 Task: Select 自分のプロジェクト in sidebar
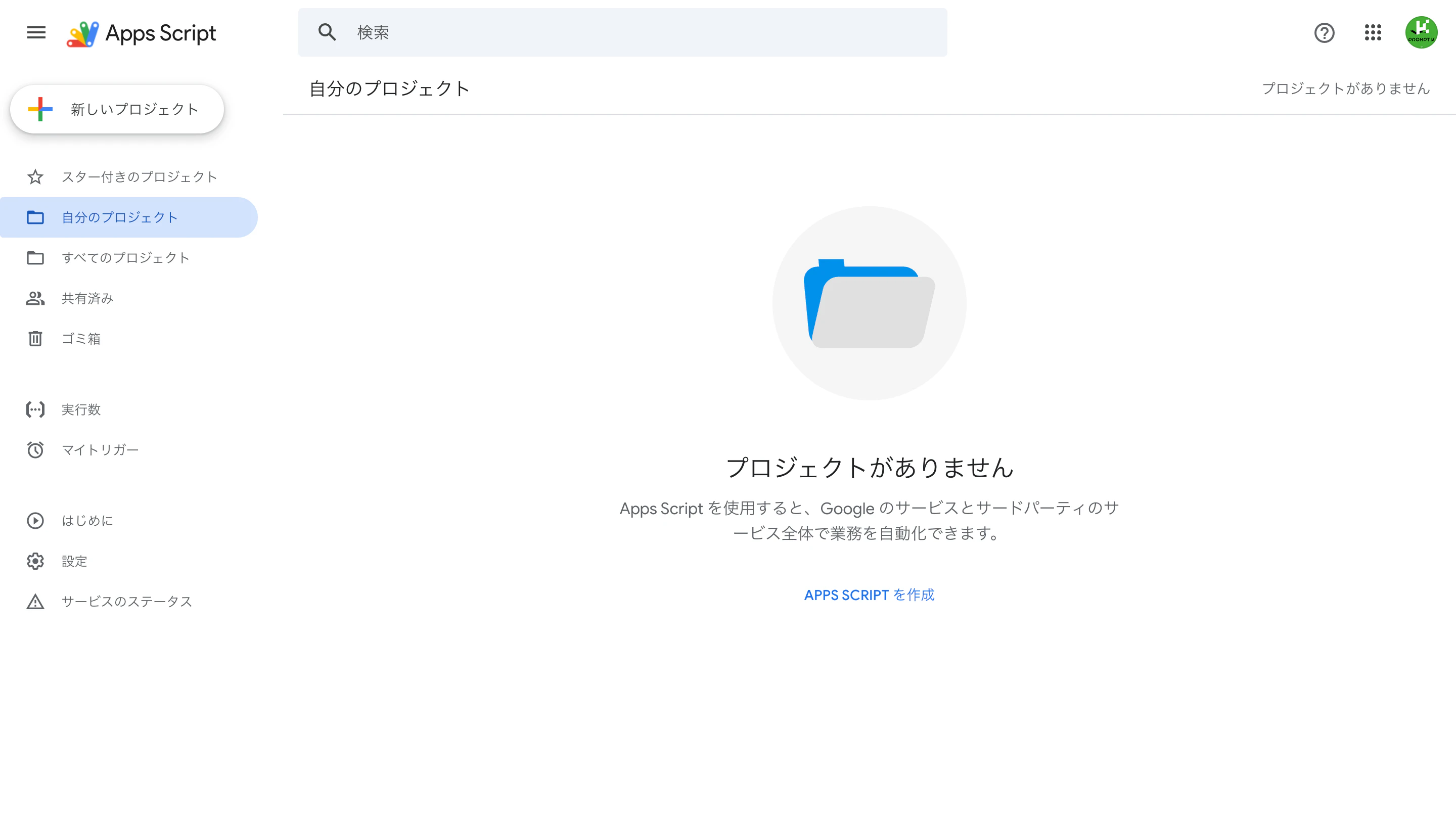pyautogui.click(x=129, y=217)
